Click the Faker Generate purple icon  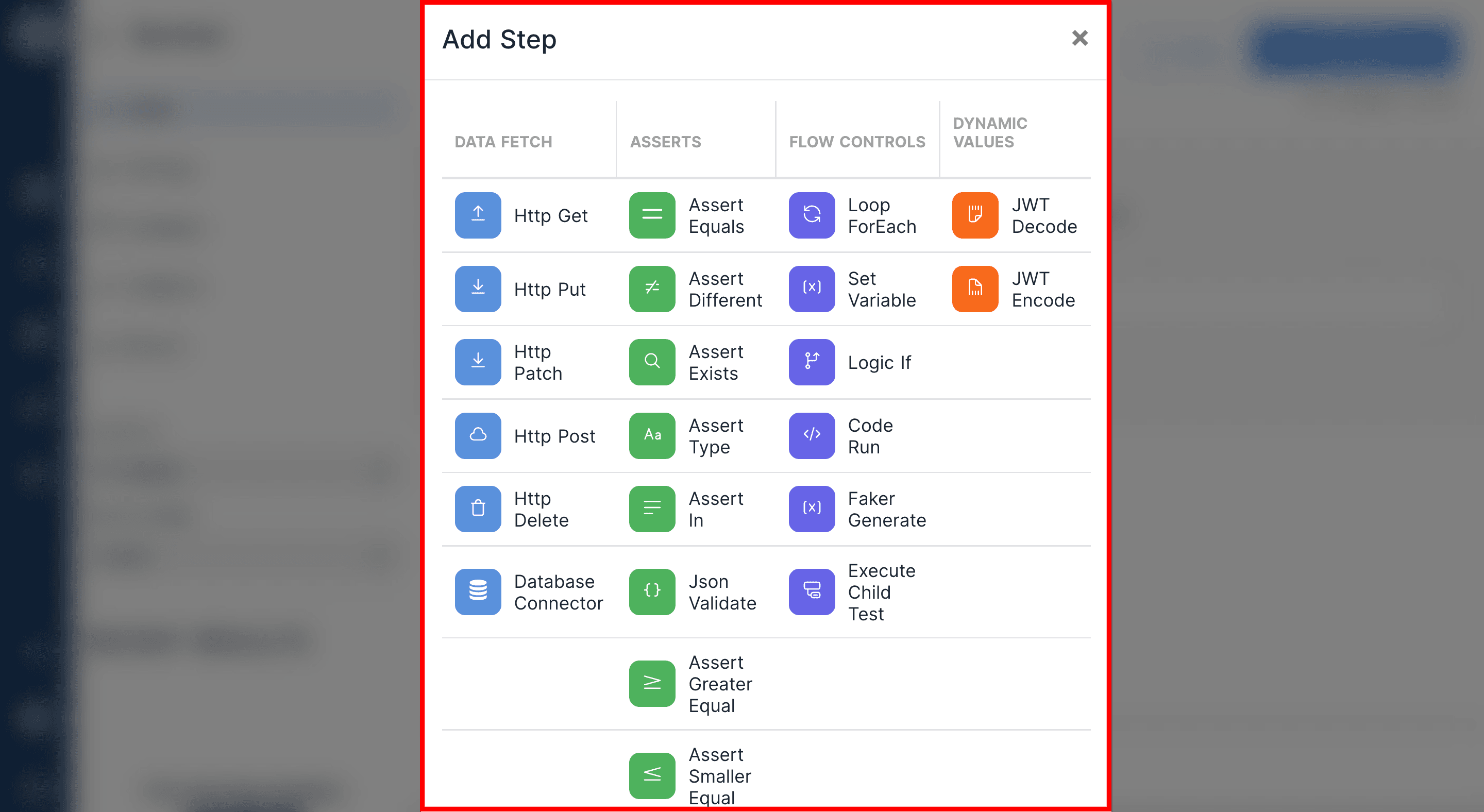point(811,509)
